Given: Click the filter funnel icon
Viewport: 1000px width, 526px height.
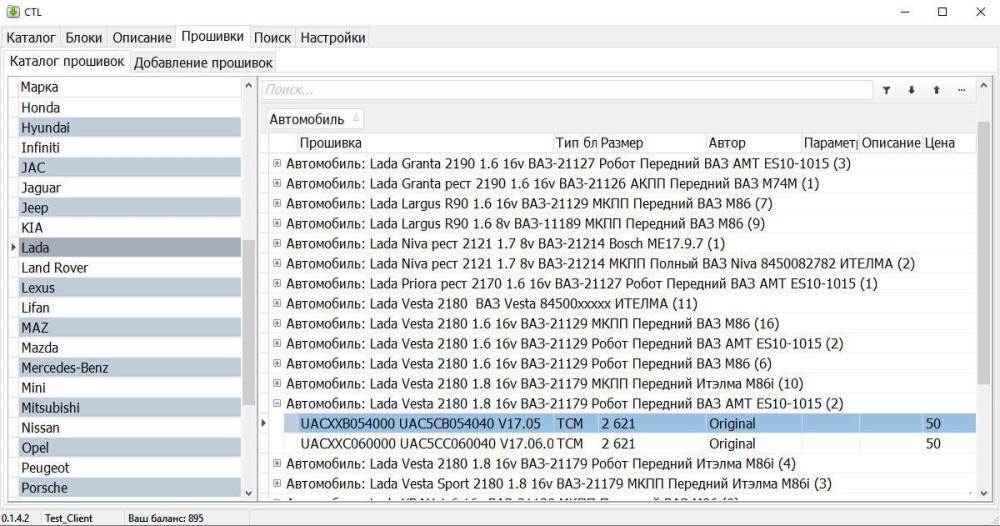Looking at the screenshot, I should coord(886,90).
